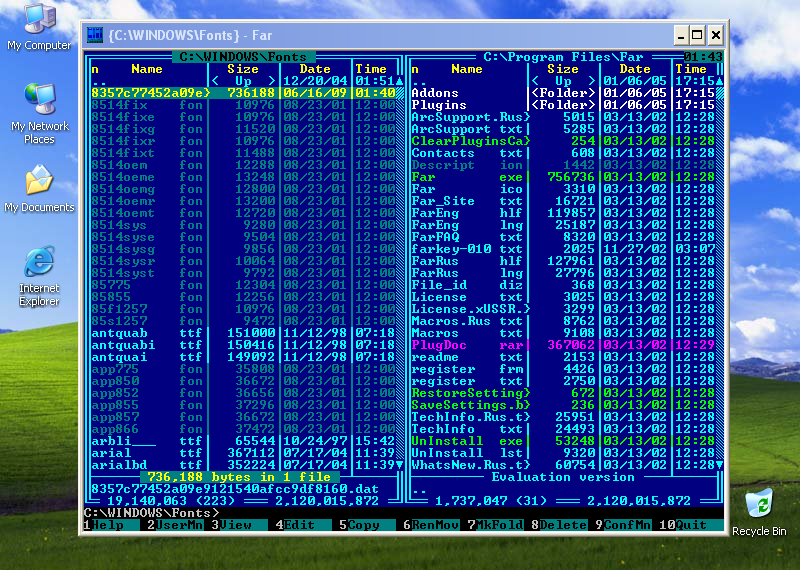Open the My Computer desktop icon
800x570 pixels.
(x=39, y=27)
